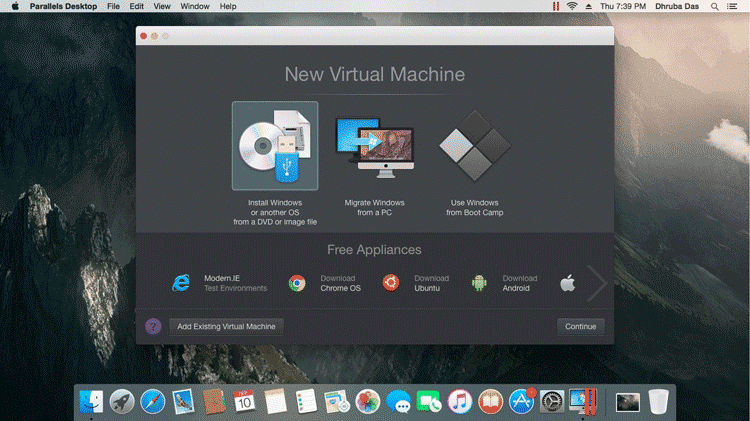Click the Download Android appliance

point(504,283)
